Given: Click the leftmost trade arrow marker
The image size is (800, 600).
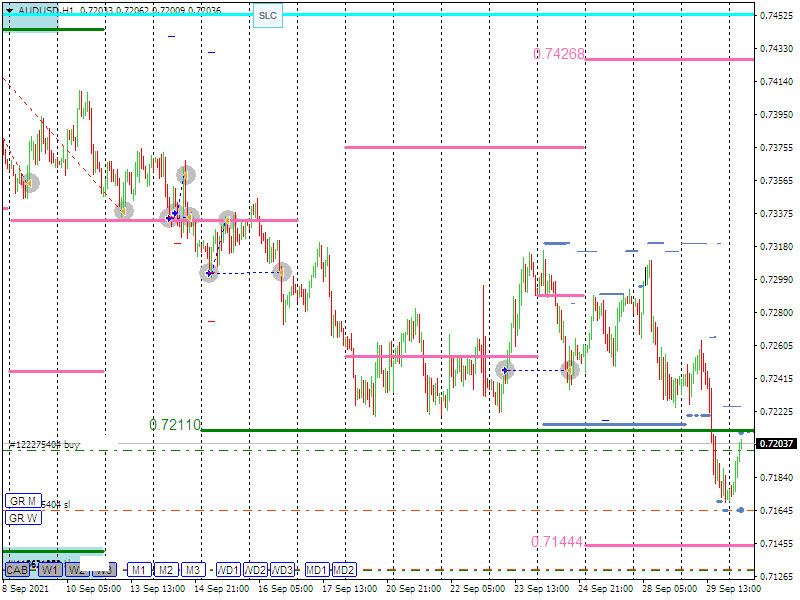Looking at the screenshot, I should pos(29,183).
